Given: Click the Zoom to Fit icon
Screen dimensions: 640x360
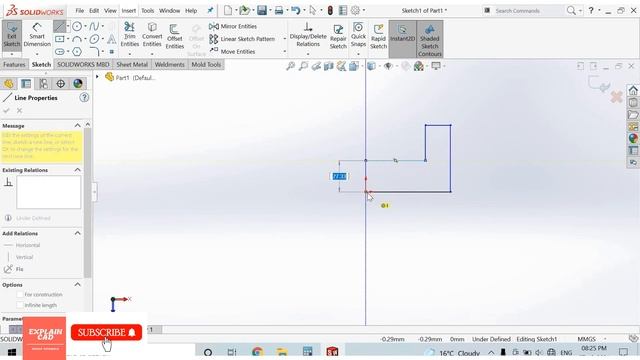Looking at the screenshot, I should coord(290,66).
